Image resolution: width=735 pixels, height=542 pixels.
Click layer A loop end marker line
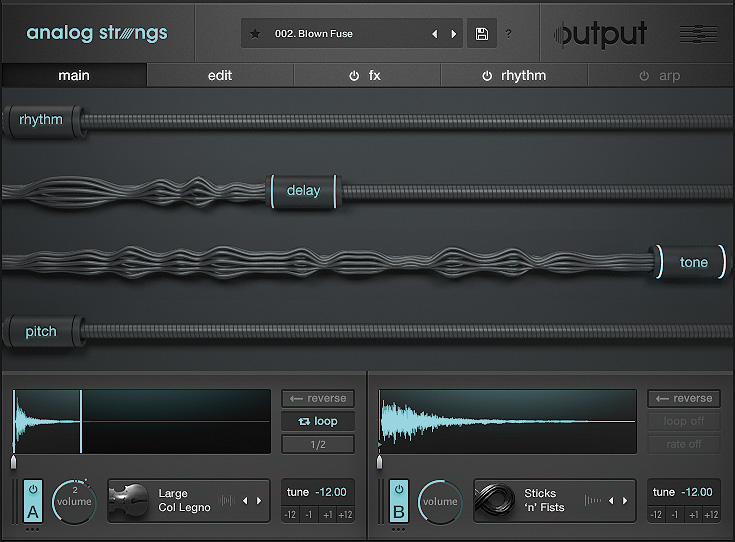(81, 422)
